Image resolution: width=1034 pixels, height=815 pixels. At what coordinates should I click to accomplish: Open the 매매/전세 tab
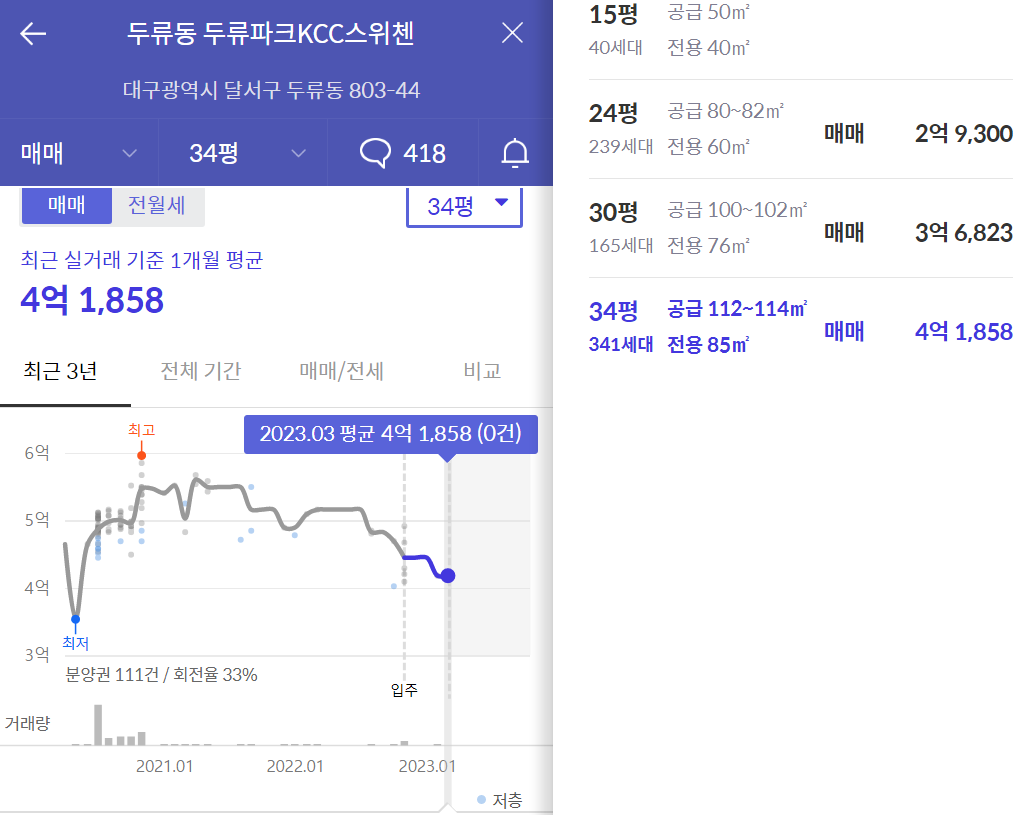[x=342, y=371]
